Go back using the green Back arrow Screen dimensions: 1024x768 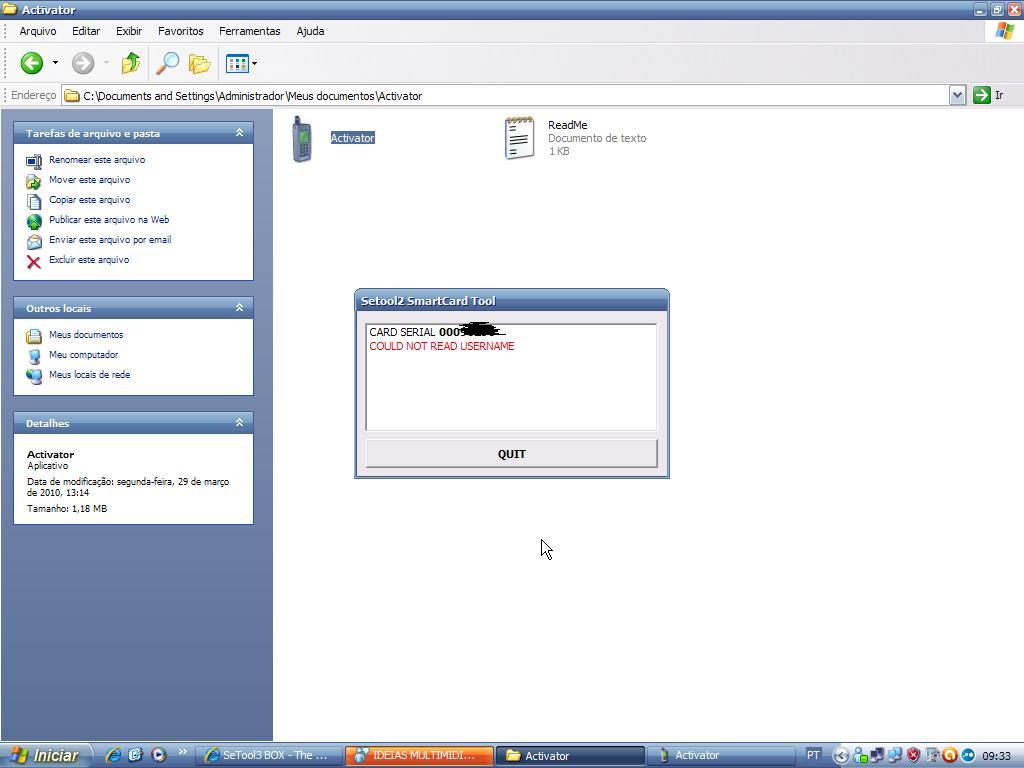click(x=31, y=63)
